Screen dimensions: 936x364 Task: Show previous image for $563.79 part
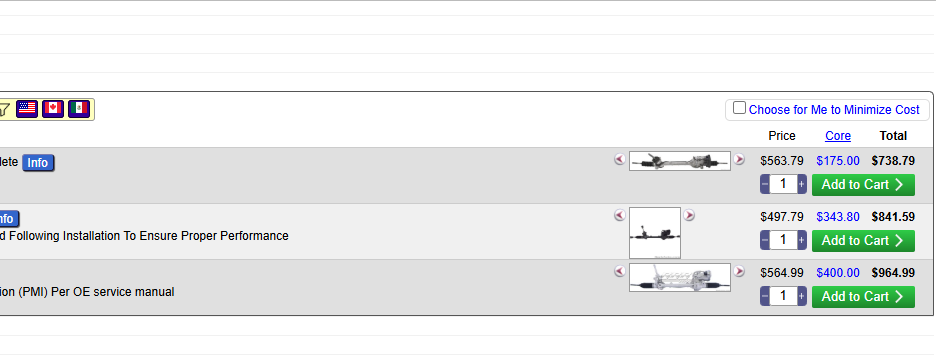click(620, 159)
